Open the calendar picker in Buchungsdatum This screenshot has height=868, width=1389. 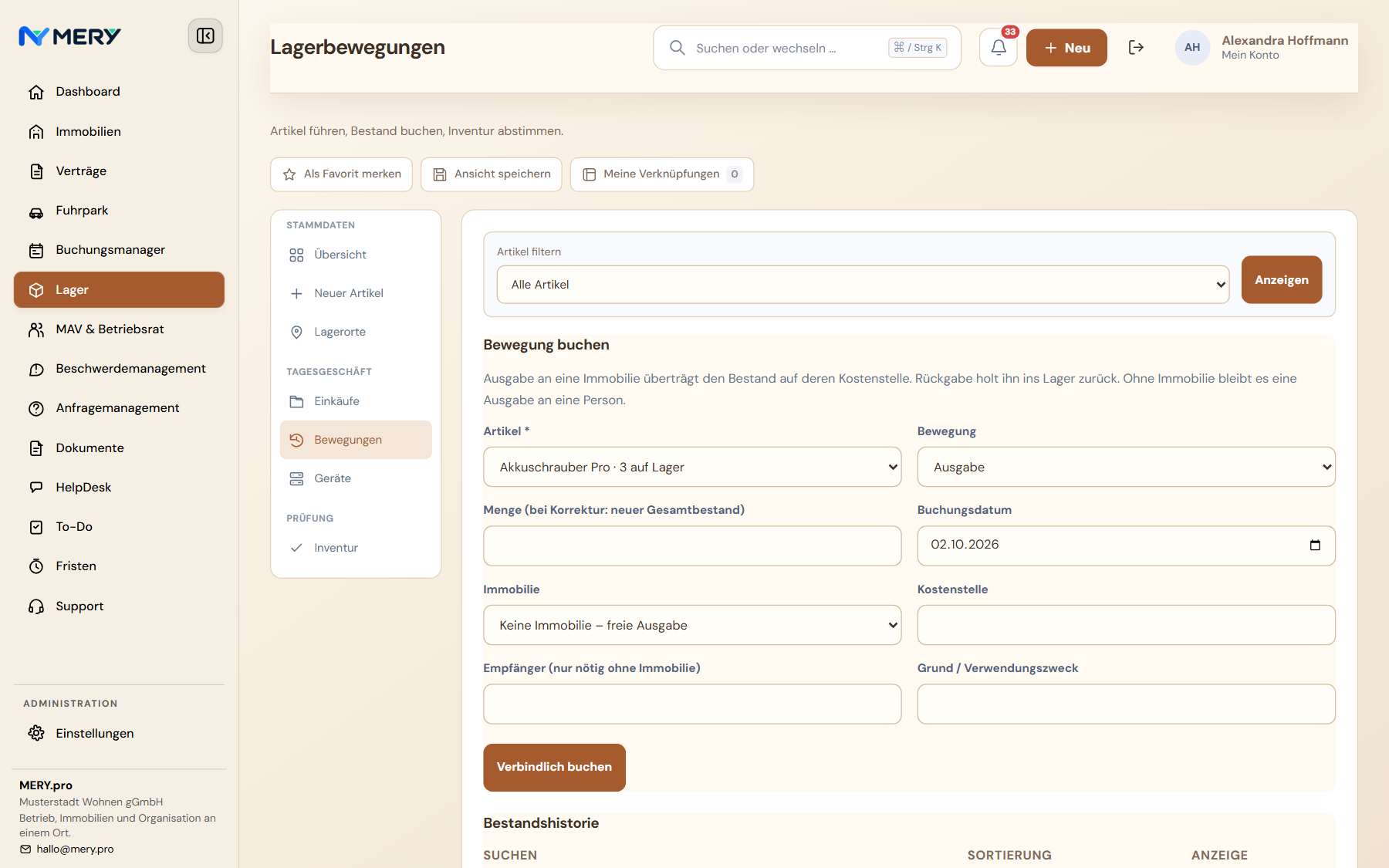coord(1315,545)
